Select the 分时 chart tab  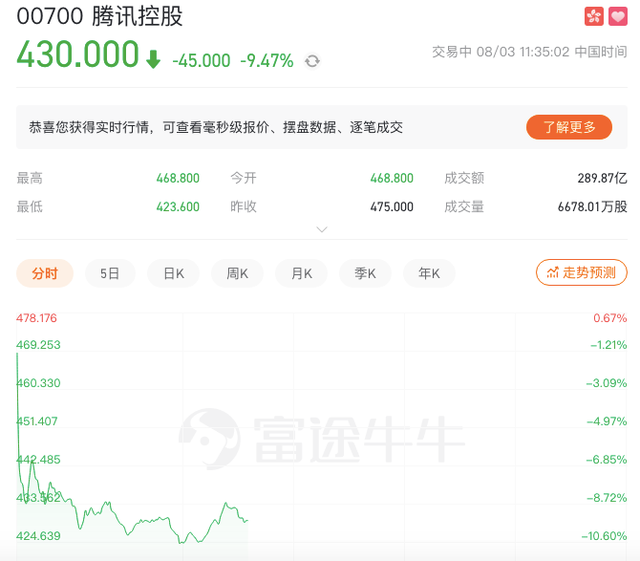(45, 273)
